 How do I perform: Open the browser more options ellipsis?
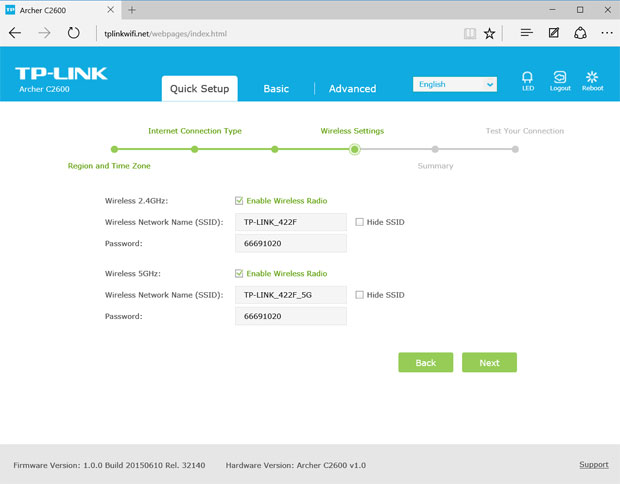(x=607, y=33)
